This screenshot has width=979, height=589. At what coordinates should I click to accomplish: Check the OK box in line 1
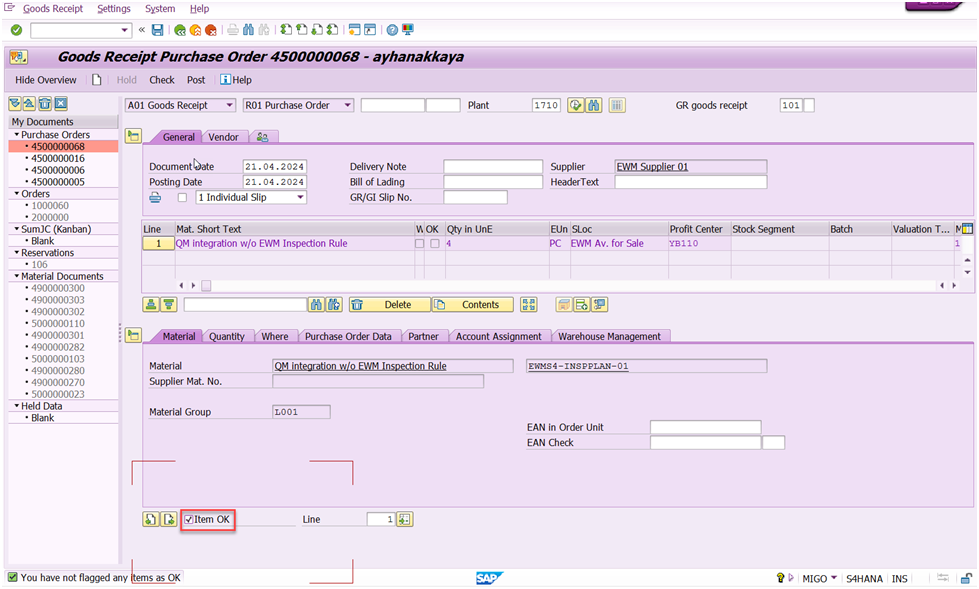click(x=435, y=244)
